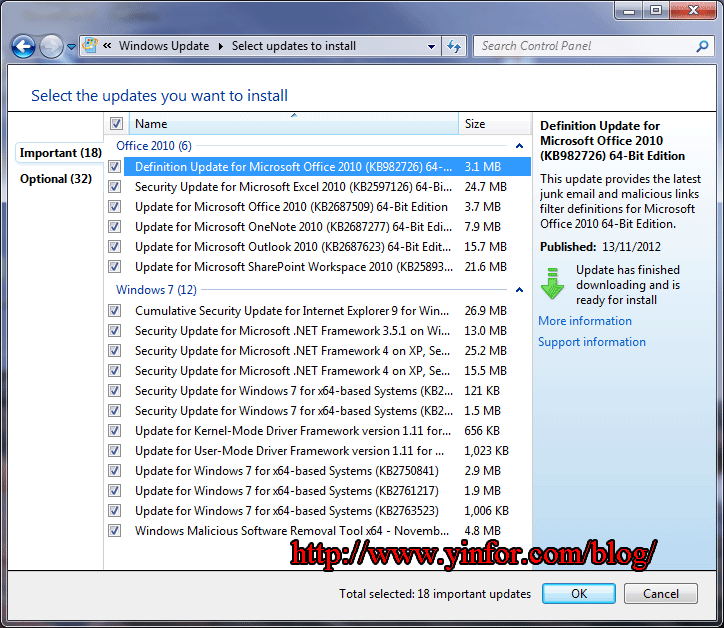Screen dimensions: 724x628
Task: Uncheck SharePoint Workspace 2010 update checkbox
Action: point(115,266)
